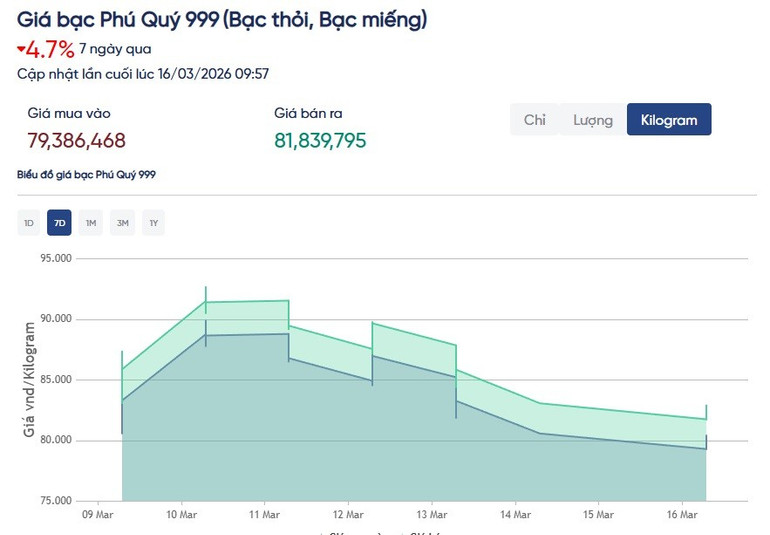Viewport: 770px width, 535px height.
Task: Click the 10 Mar label on x-axis
Action: click(181, 515)
